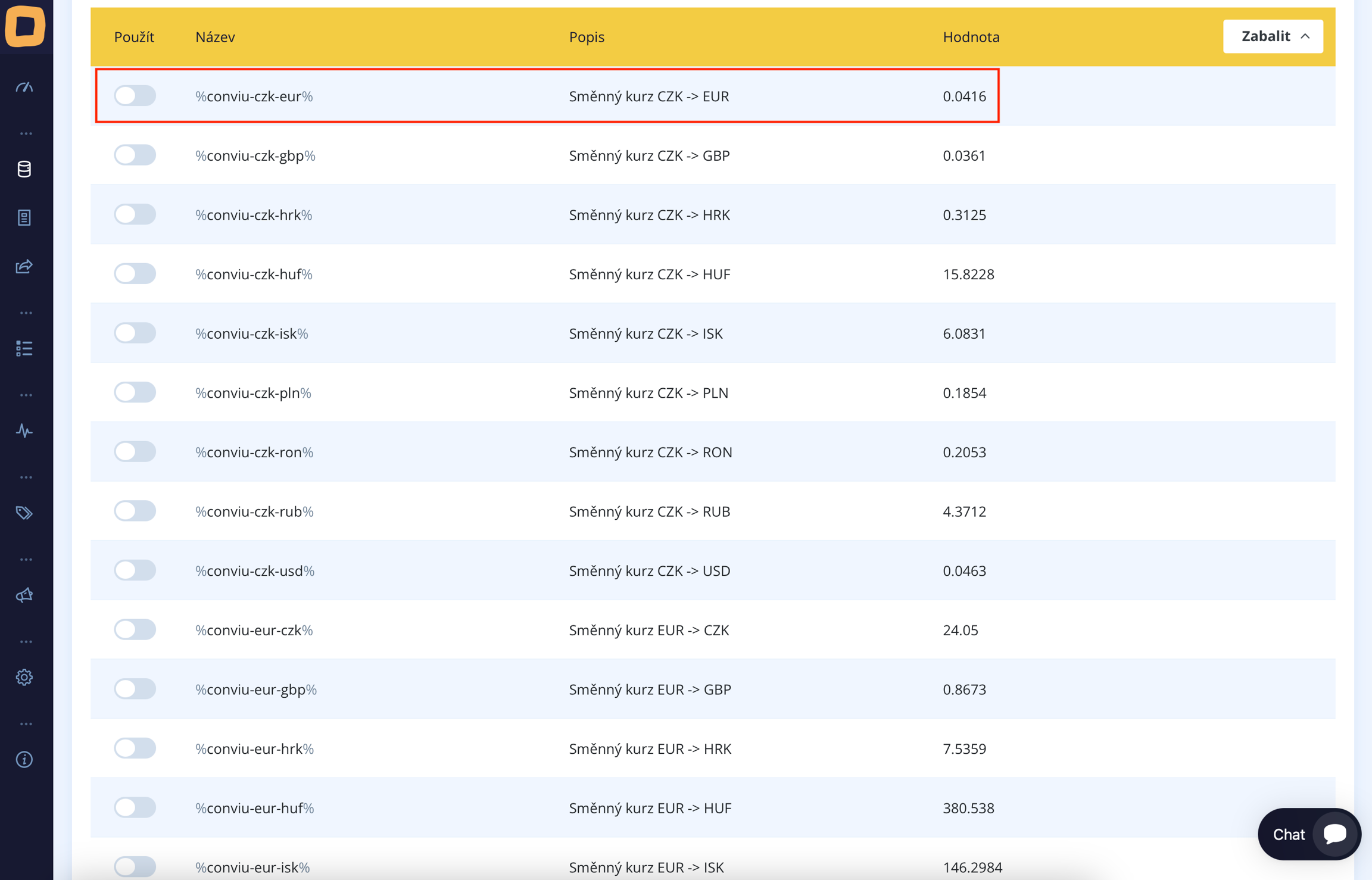This screenshot has width=1372, height=880.
Task: Collapse the table with Zabalit button
Action: click(1273, 36)
